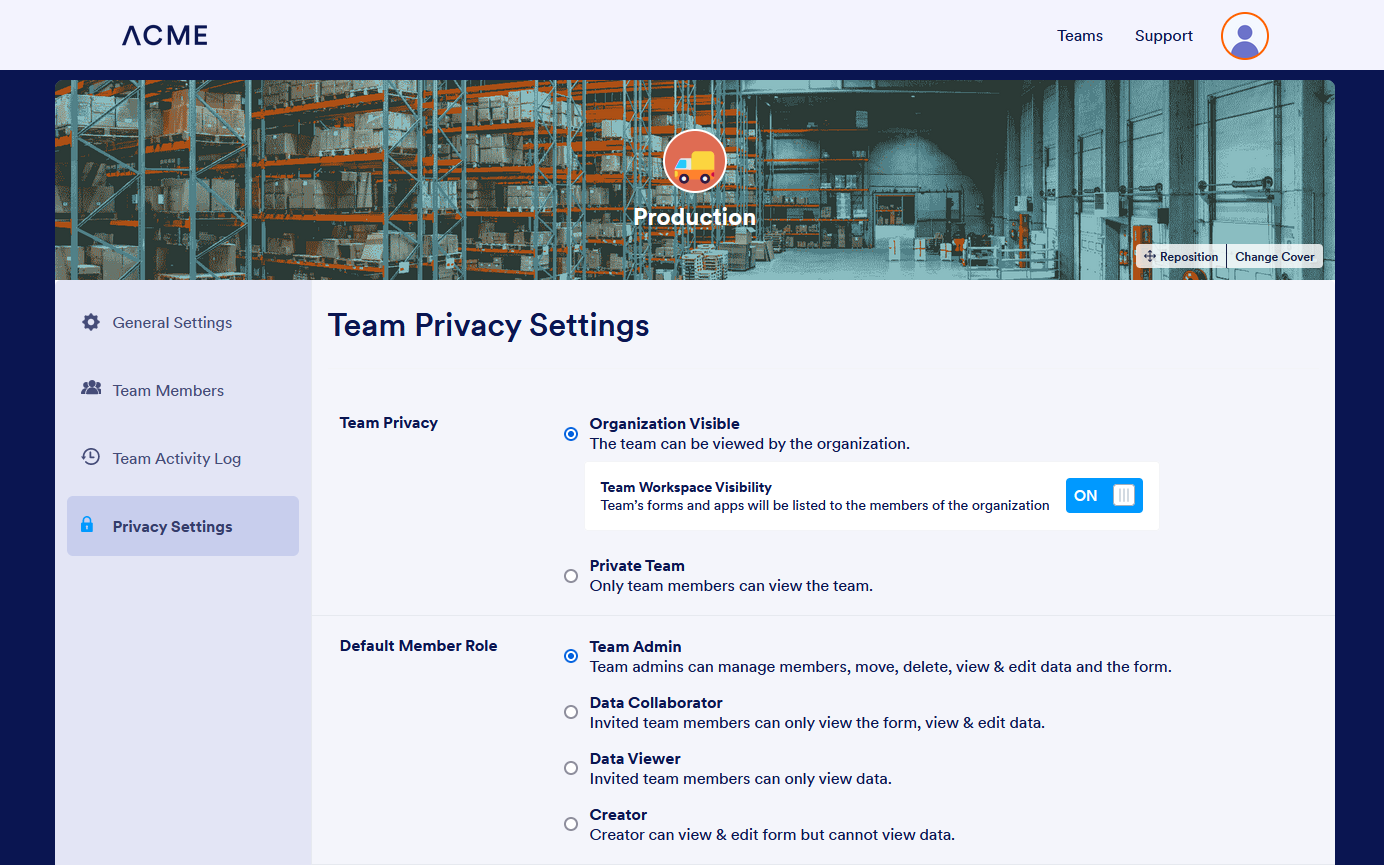
Task: Turn off the Team Workspace Visibility switch
Action: pyautogui.click(x=1104, y=496)
